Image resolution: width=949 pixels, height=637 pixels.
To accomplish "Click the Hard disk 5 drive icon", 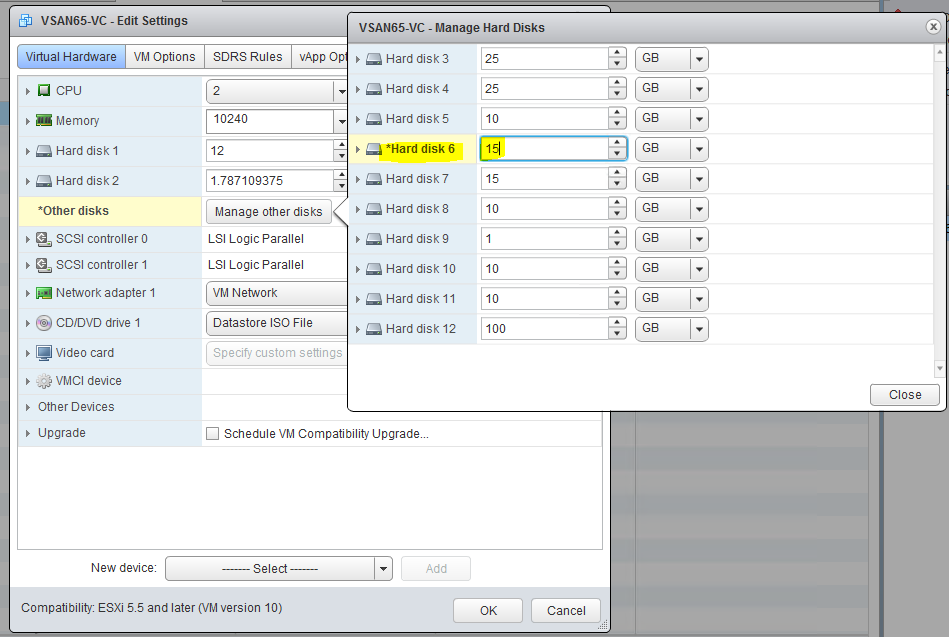I will (374, 119).
